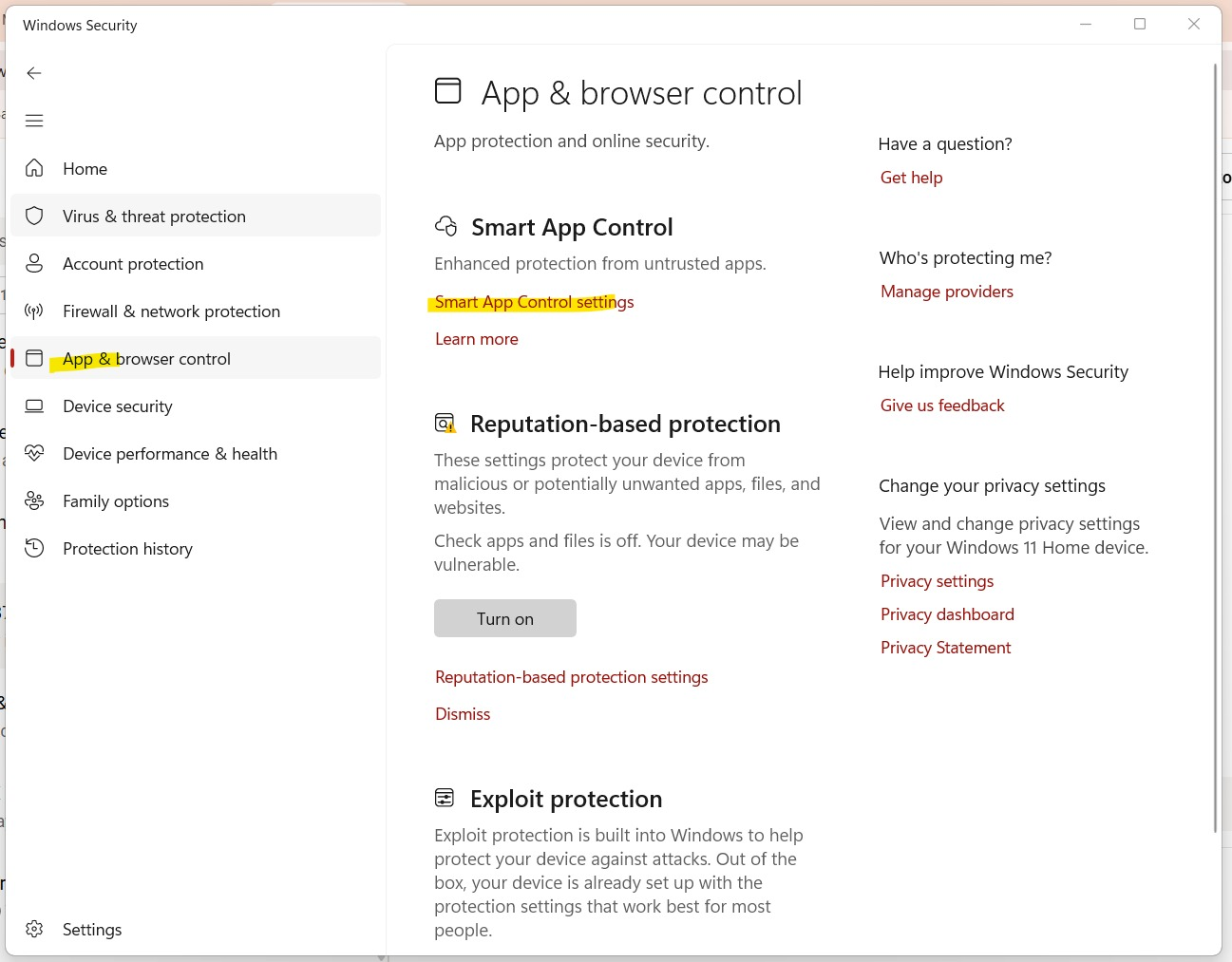The height and width of the screenshot is (962, 1232).
Task: Click the Get help link
Action: [912, 178]
